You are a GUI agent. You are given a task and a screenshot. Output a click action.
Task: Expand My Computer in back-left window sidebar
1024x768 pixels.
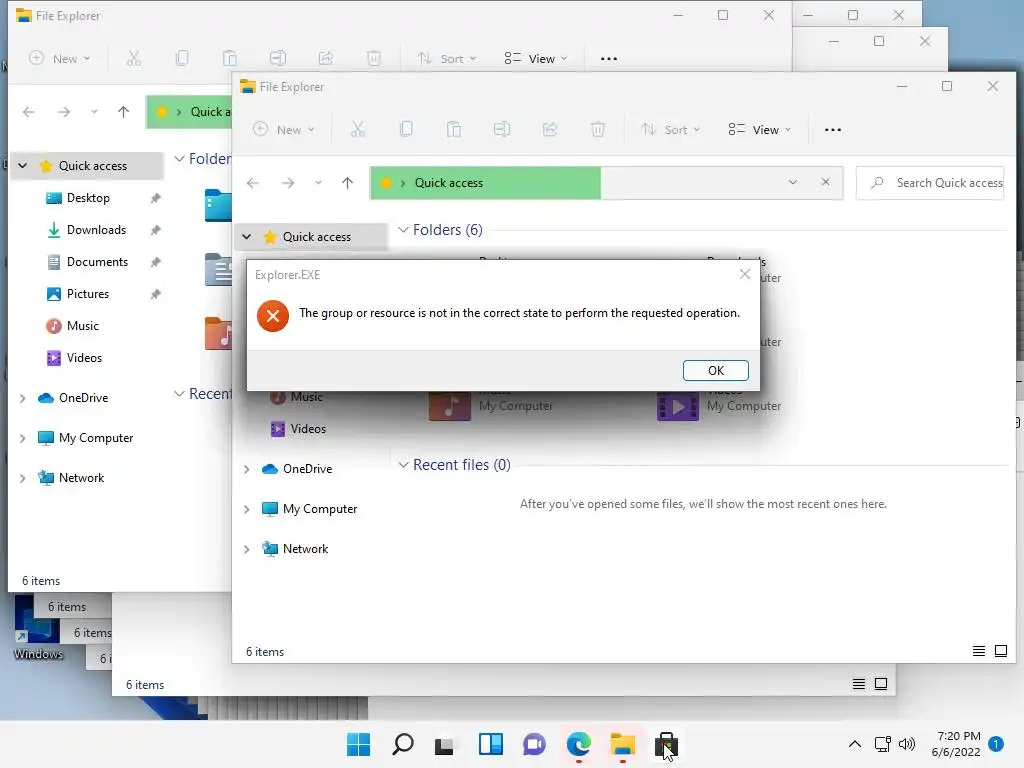[x=23, y=438]
